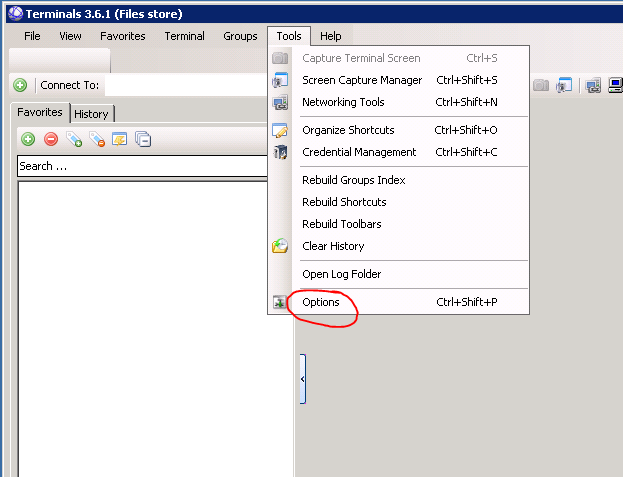Click the Credential Management menu icon
623x477 pixels.
click(280, 152)
